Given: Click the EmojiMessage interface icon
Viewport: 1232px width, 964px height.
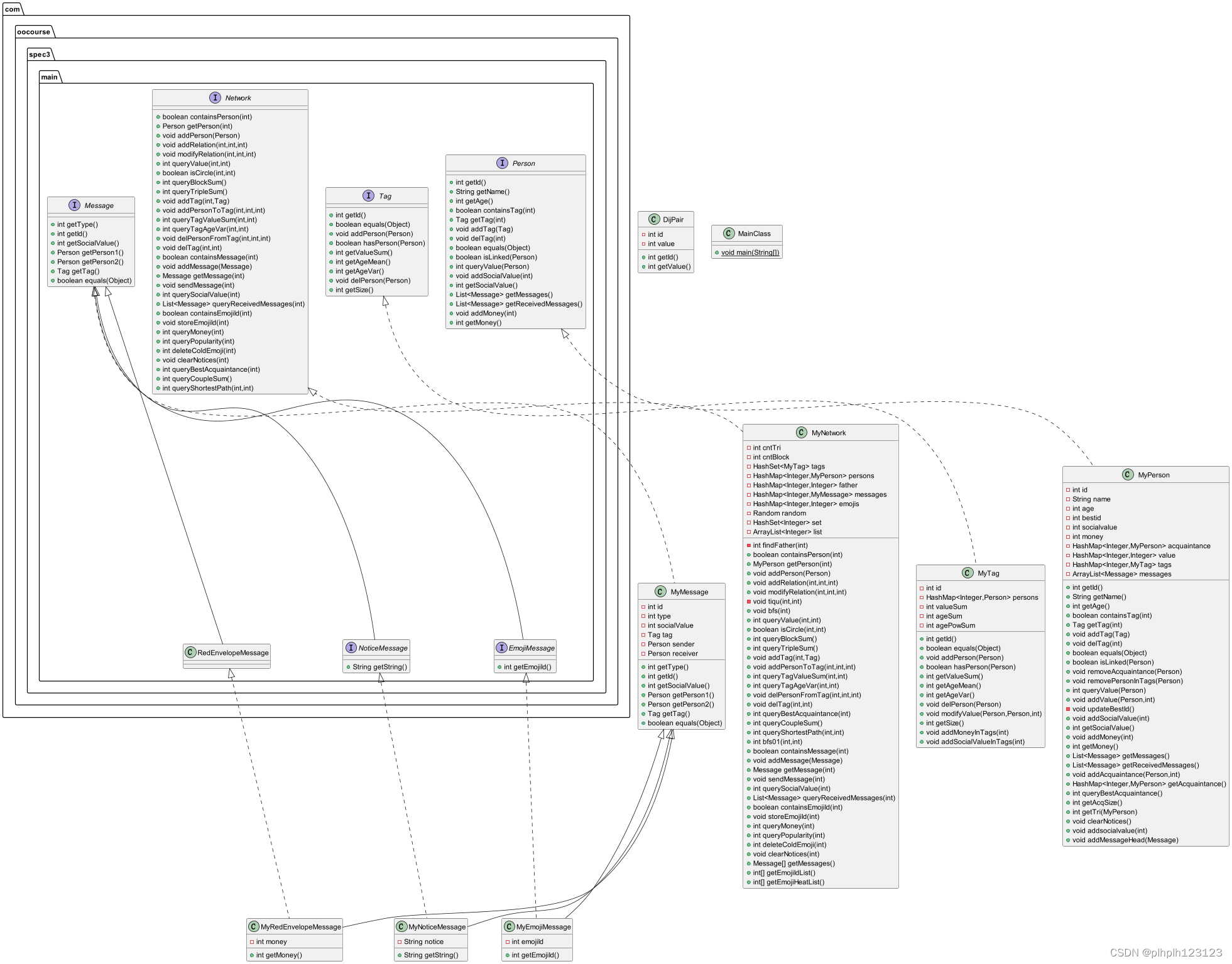Looking at the screenshot, I should pyautogui.click(x=501, y=647).
